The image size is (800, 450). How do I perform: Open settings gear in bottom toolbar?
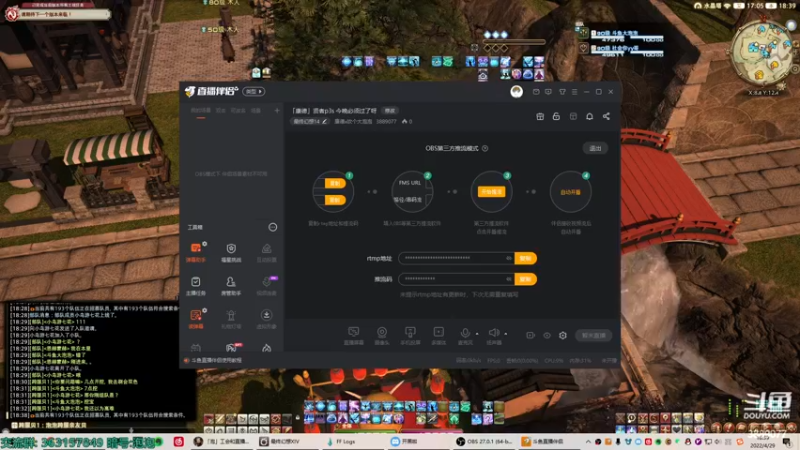coord(563,335)
